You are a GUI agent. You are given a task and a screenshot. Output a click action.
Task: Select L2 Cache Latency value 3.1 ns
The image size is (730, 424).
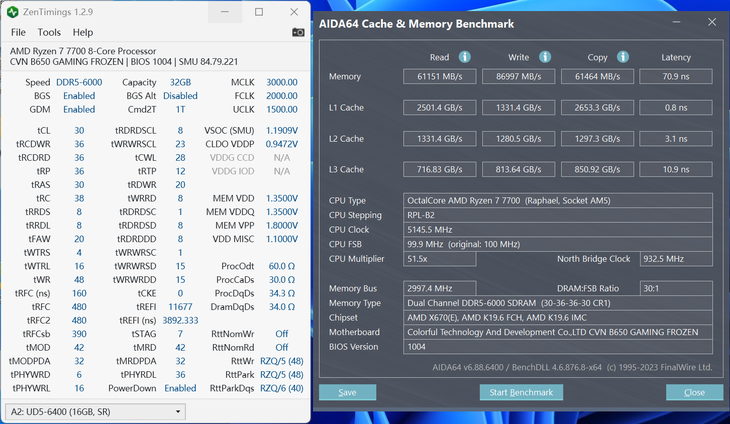pos(676,139)
